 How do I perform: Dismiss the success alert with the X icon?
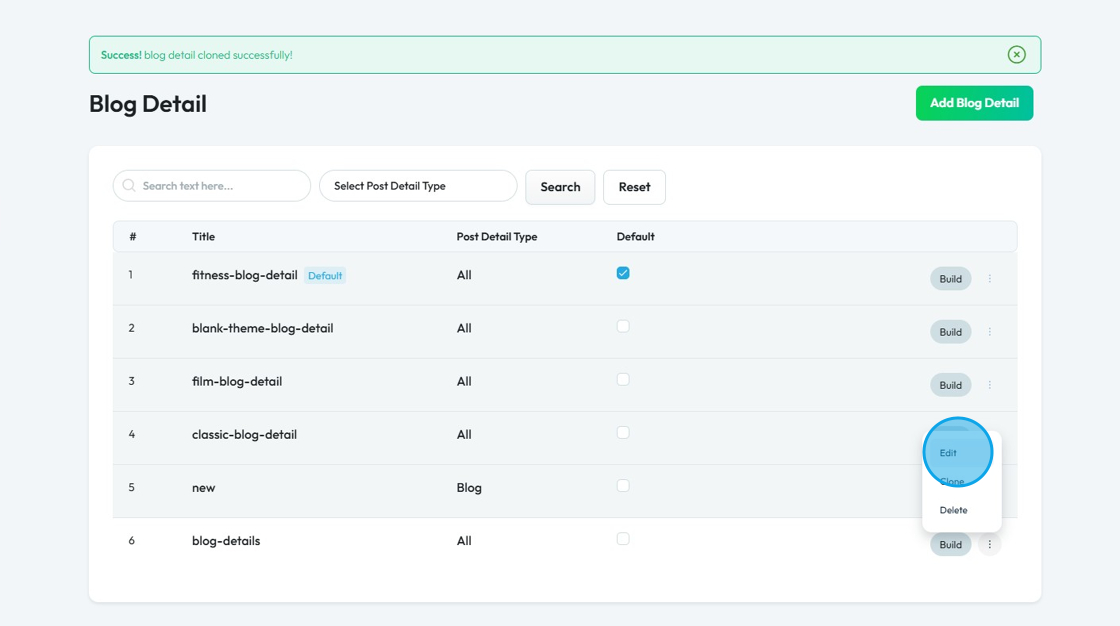pyautogui.click(x=1016, y=55)
